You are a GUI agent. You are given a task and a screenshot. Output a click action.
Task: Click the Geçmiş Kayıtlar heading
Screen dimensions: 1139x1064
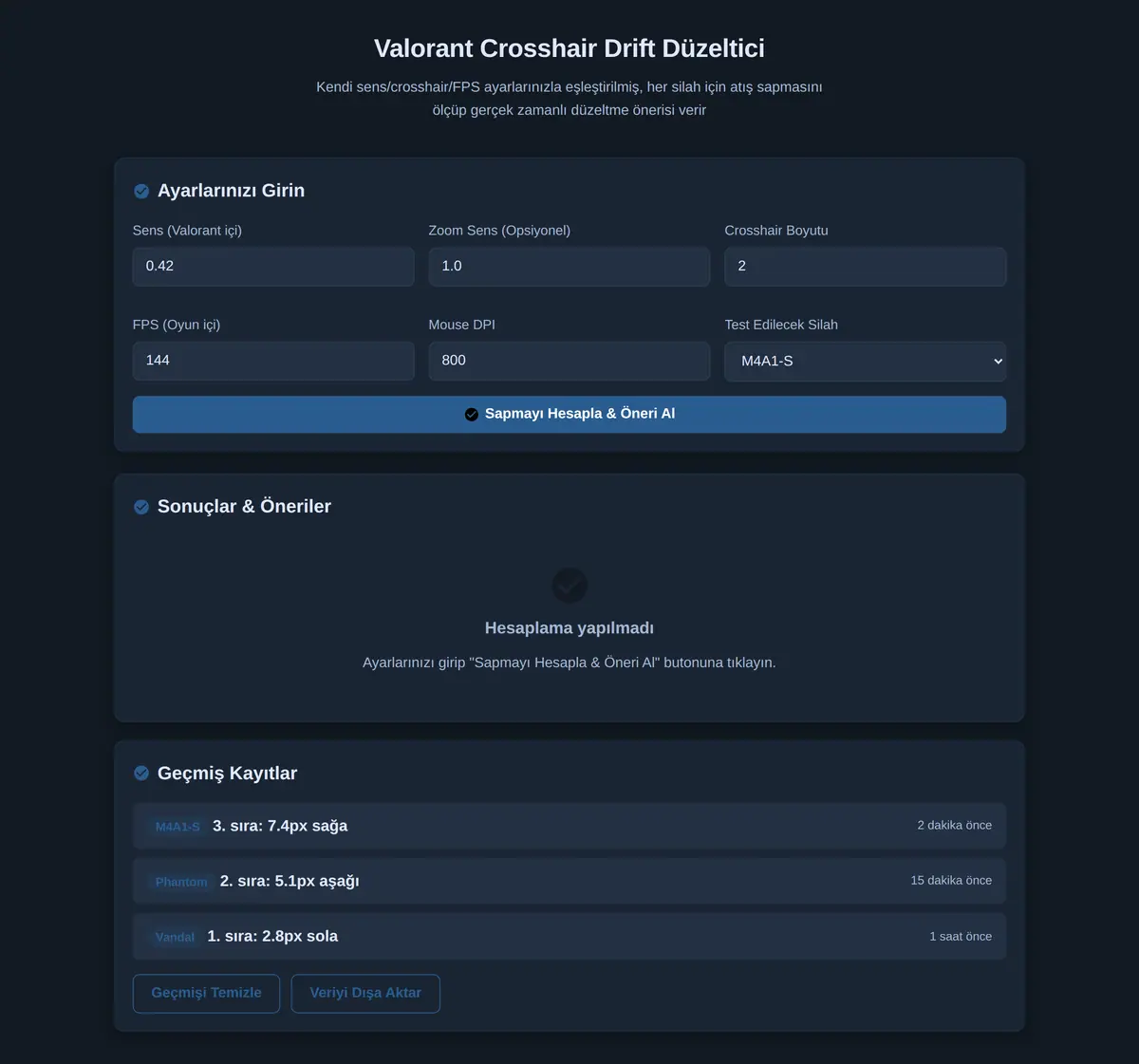(x=227, y=774)
